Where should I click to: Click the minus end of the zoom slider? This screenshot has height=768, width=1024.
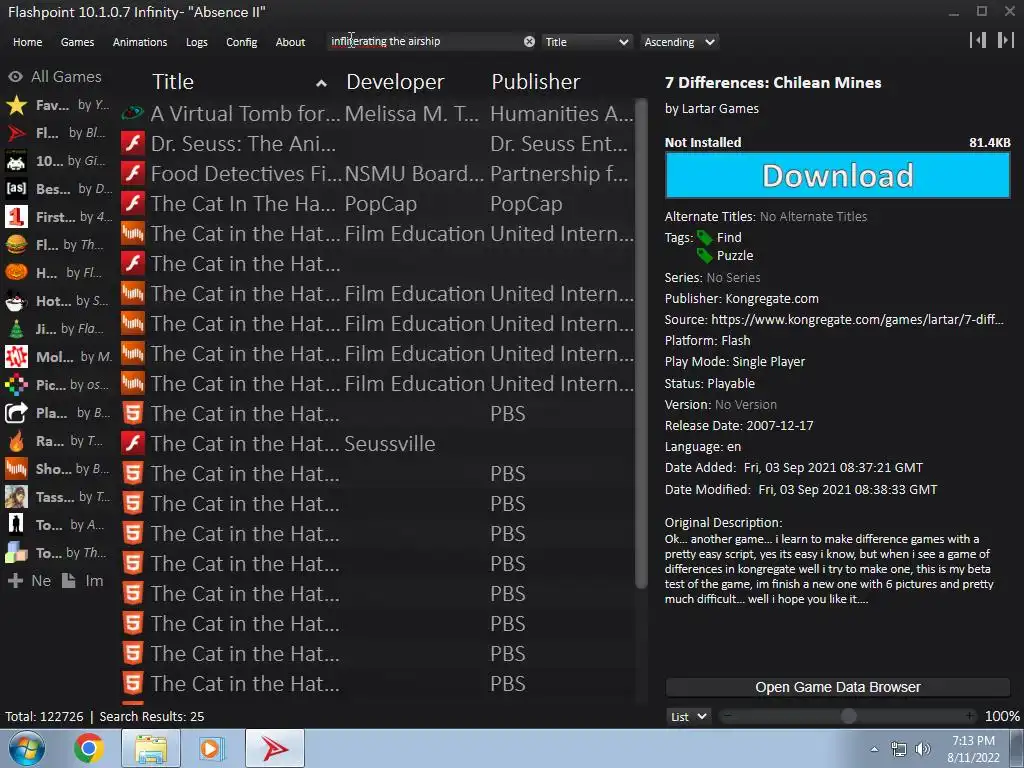[x=728, y=716]
